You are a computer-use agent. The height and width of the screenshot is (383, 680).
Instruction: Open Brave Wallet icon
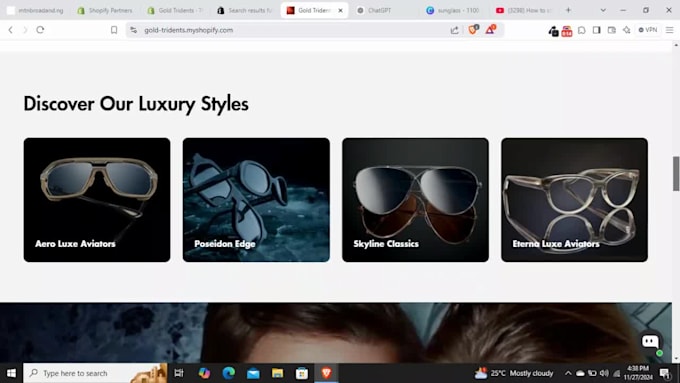(x=611, y=30)
